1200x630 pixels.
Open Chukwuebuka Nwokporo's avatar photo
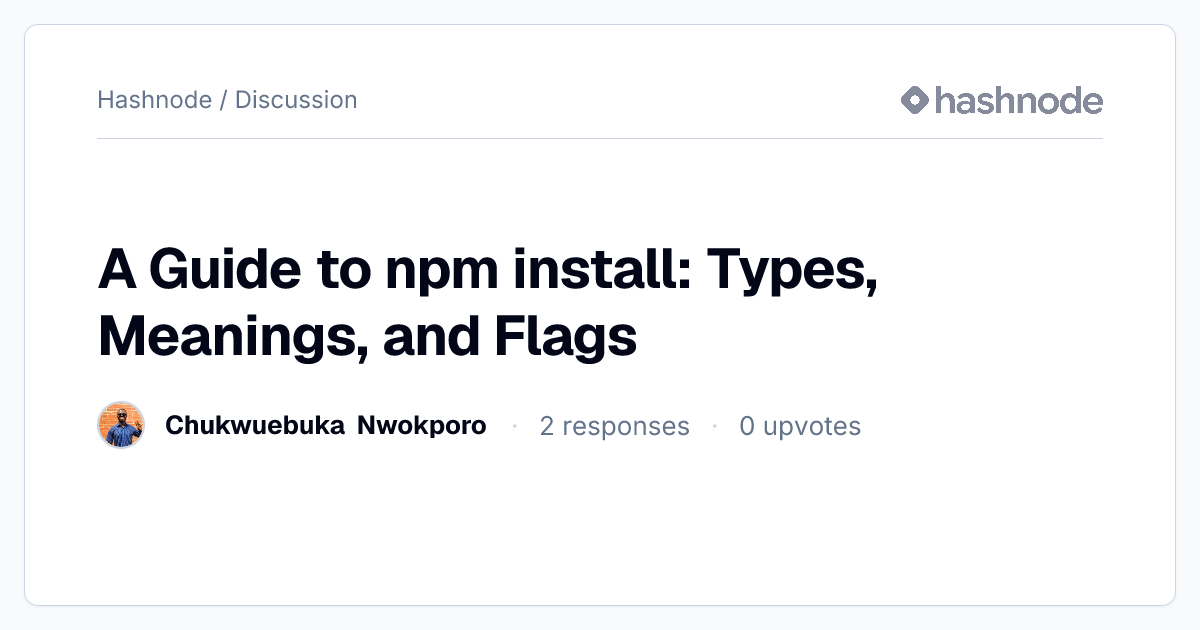[x=121, y=426]
